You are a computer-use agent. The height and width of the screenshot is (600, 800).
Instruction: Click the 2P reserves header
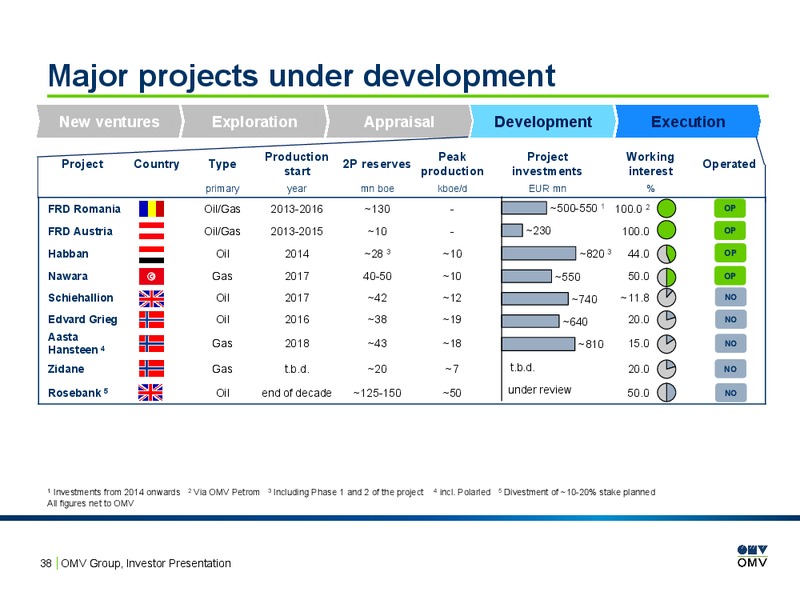pyautogui.click(x=377, y=164)
